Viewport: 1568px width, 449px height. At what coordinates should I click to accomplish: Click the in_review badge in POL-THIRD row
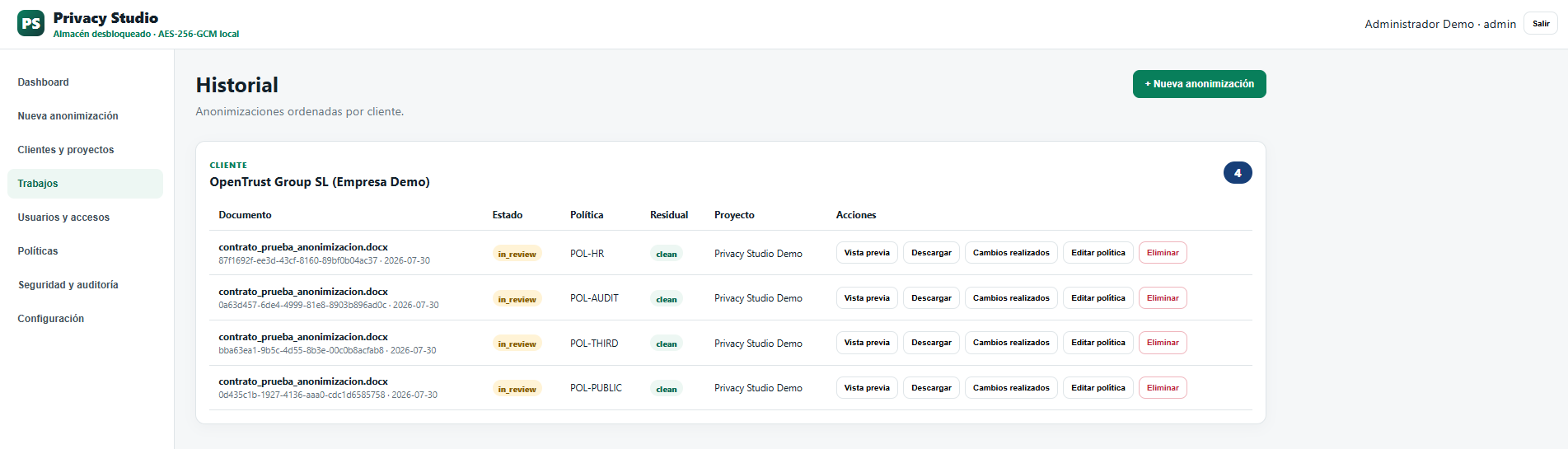[x=517, y=344]
